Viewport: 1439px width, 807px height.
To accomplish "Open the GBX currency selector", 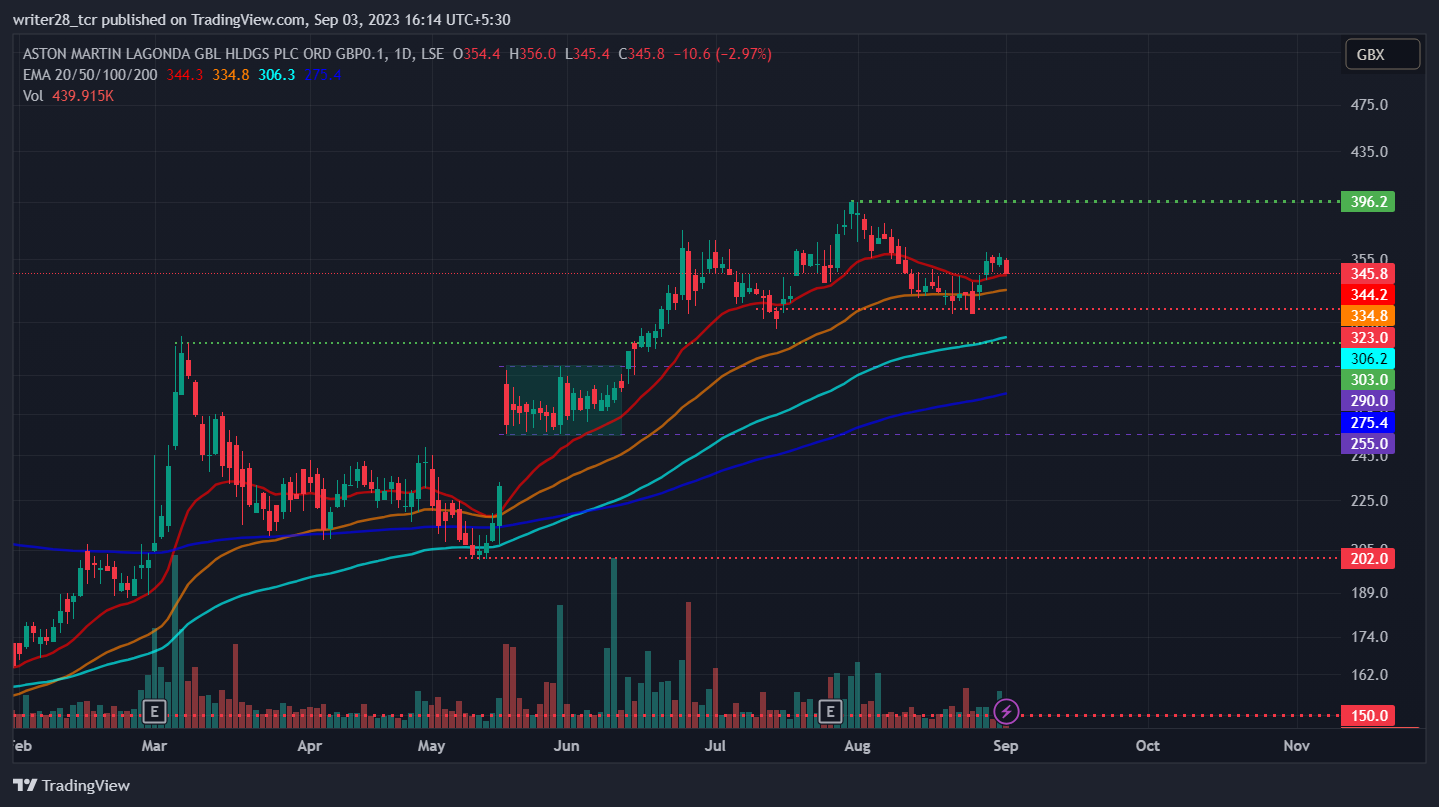I will click(1383, 54).
